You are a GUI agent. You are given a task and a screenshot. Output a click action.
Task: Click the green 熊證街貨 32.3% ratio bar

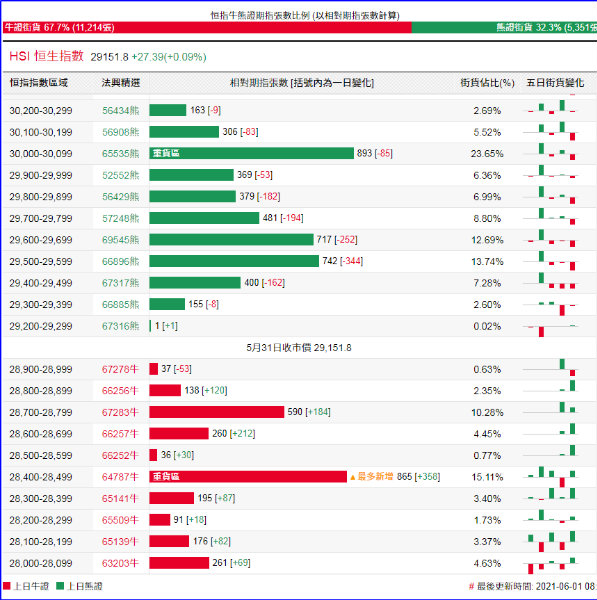504,28
